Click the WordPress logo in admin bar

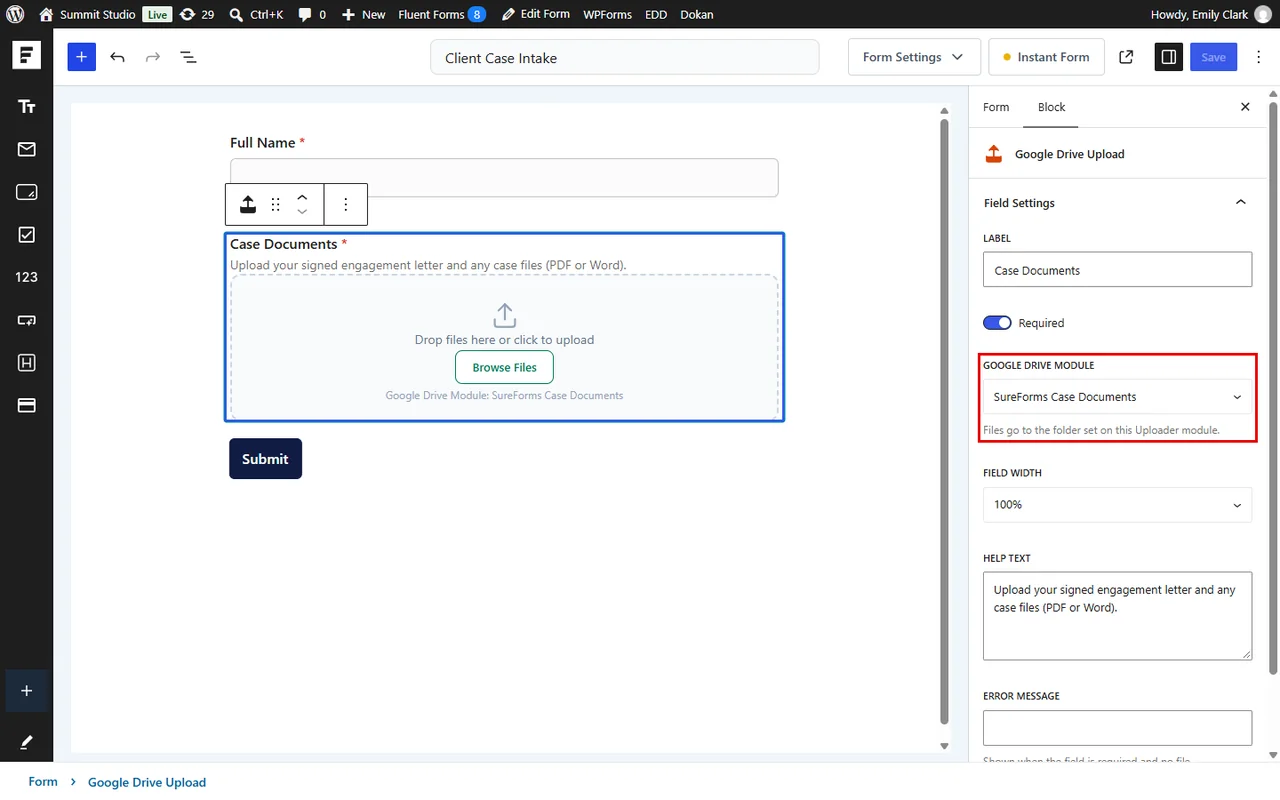click(15, 15)
